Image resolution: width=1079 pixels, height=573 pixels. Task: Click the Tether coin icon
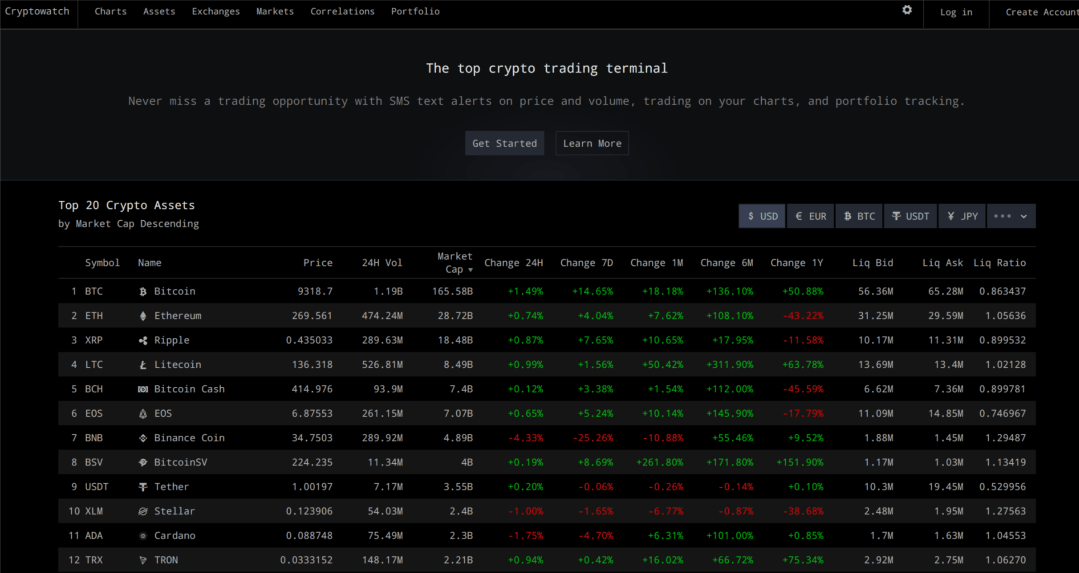coord(143,487)
